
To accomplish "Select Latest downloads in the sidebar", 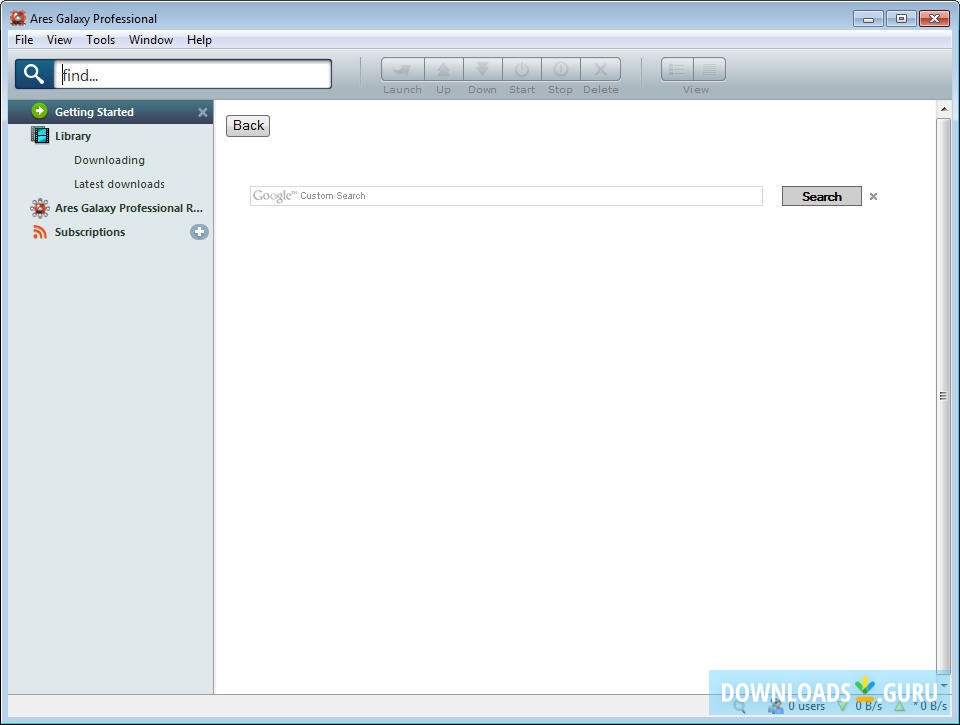I will click(x=119, y=184).
